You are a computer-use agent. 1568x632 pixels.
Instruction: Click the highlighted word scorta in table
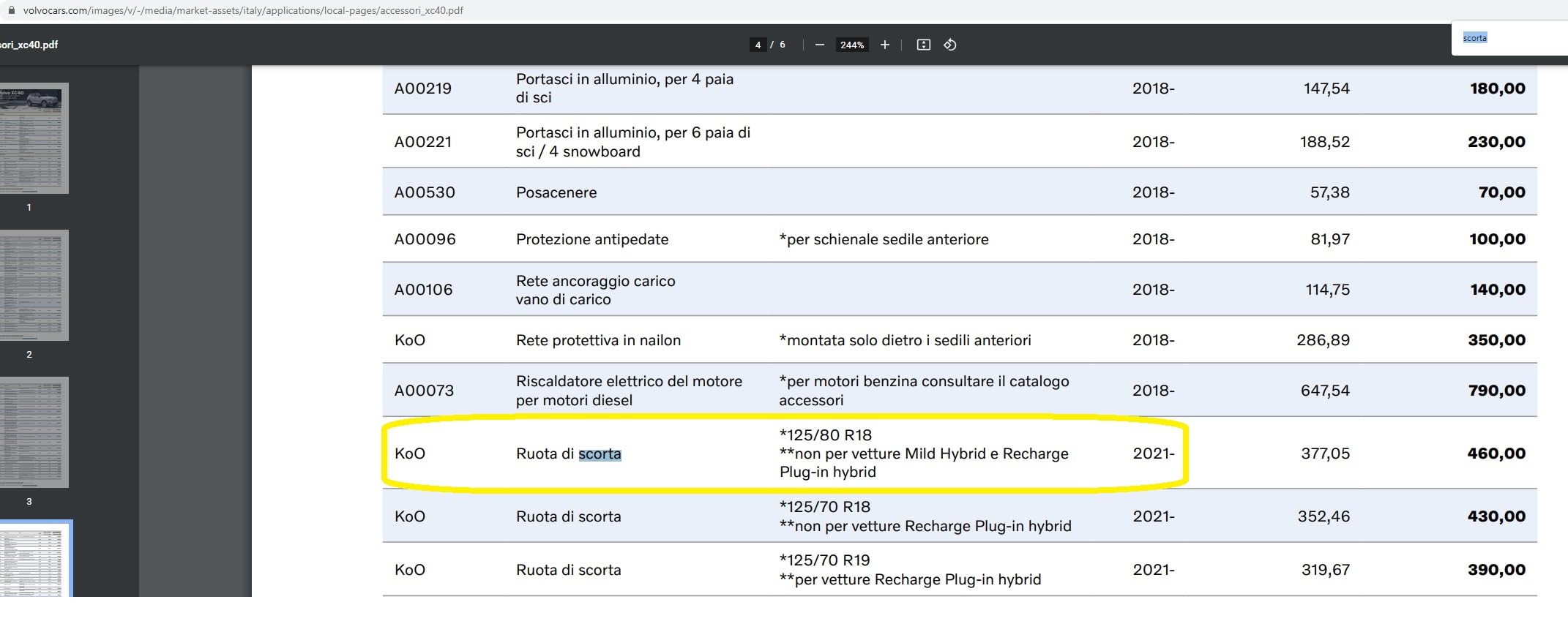click(600, 454)
